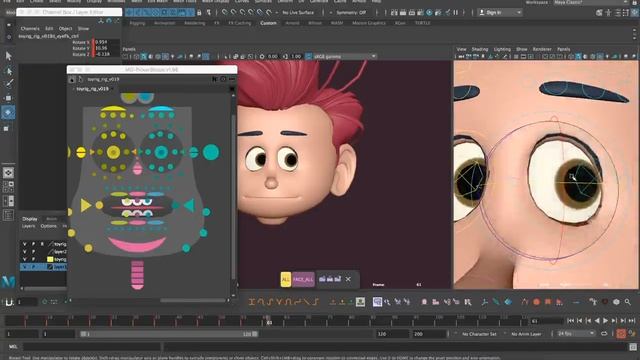Open the Object menu in the Channel Box
640x360 pixels.
(65, 29)
